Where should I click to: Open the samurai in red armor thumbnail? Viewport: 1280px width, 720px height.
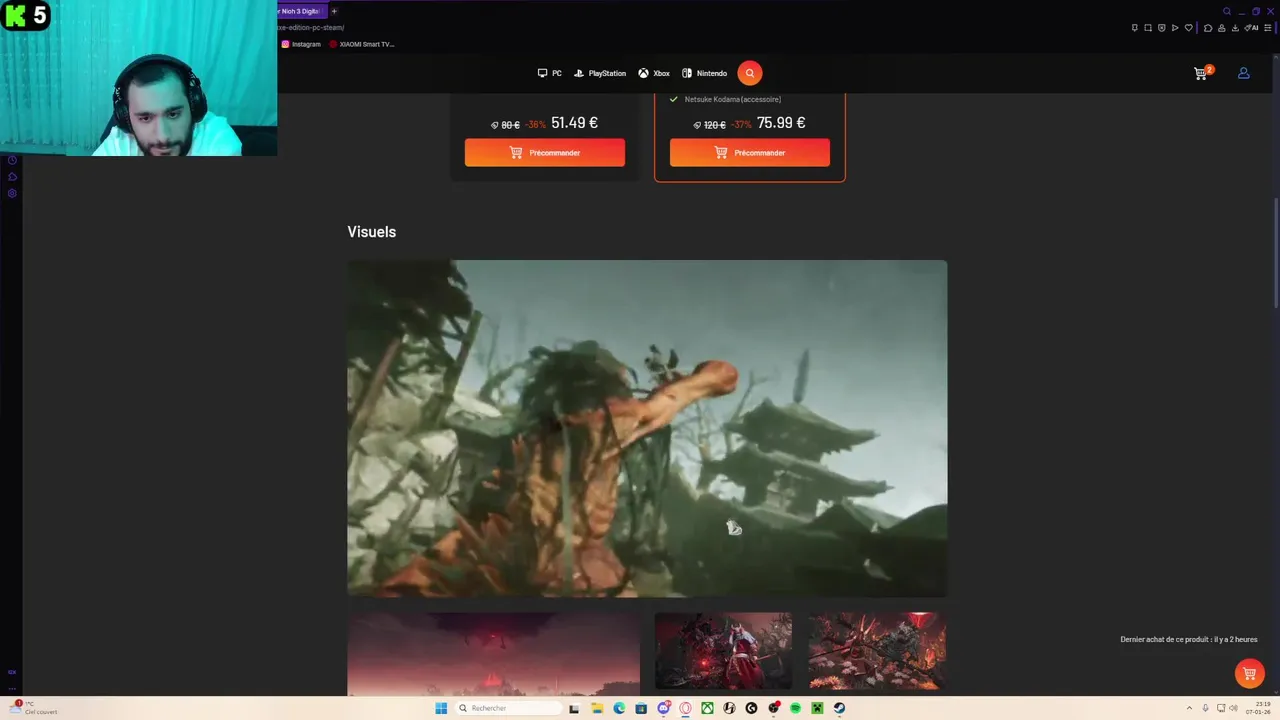(723, 651)
